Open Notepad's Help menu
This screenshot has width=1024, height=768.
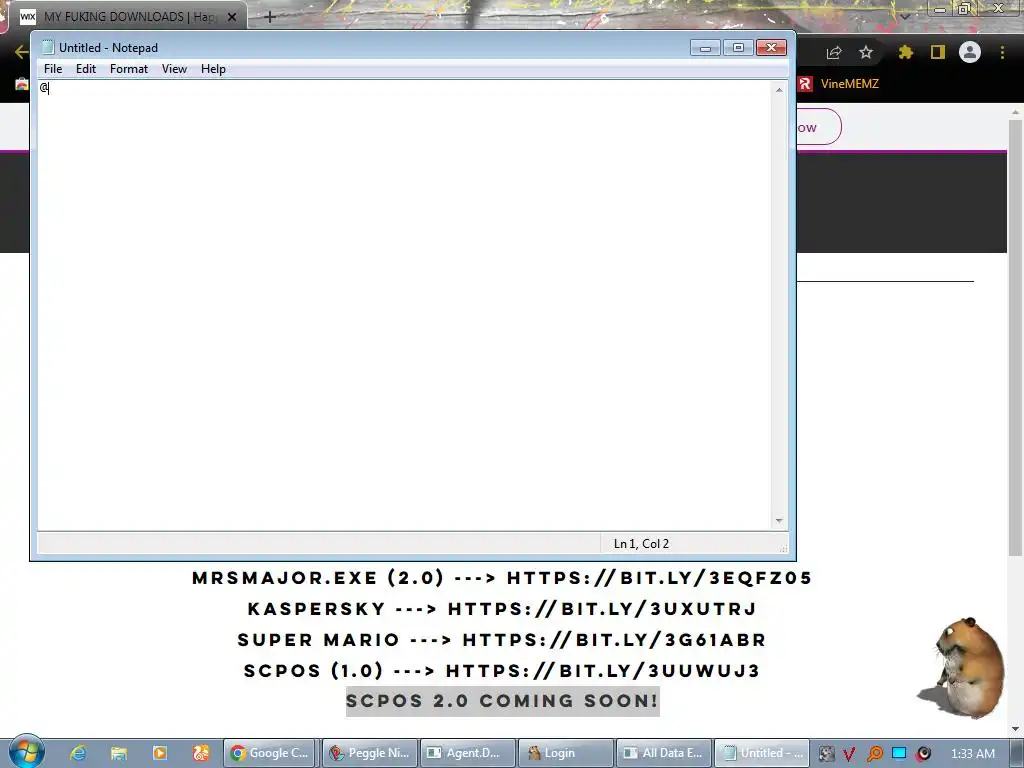pyautogui.click(x=213, y=69)
